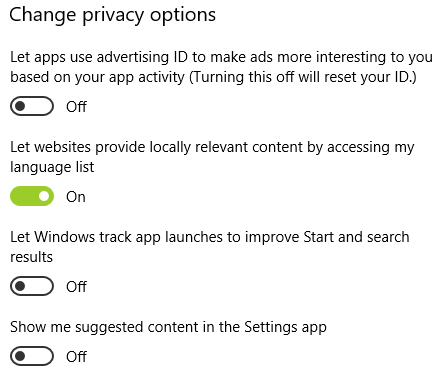
Task: Click the word 'results' under the app launches description
Action: [31, 257]
